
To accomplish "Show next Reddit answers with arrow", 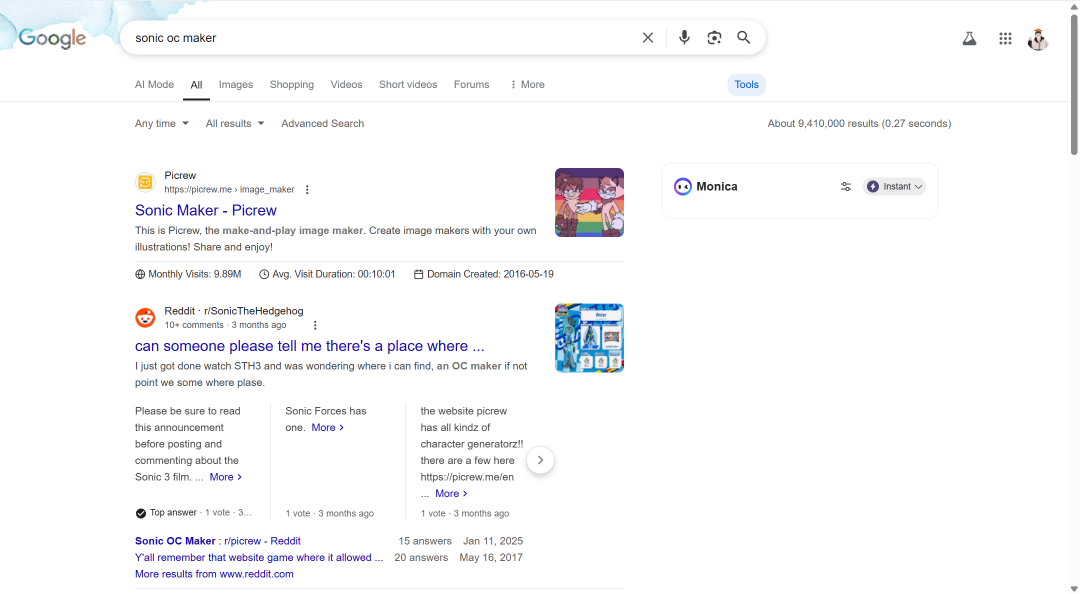I will [541, 460].
